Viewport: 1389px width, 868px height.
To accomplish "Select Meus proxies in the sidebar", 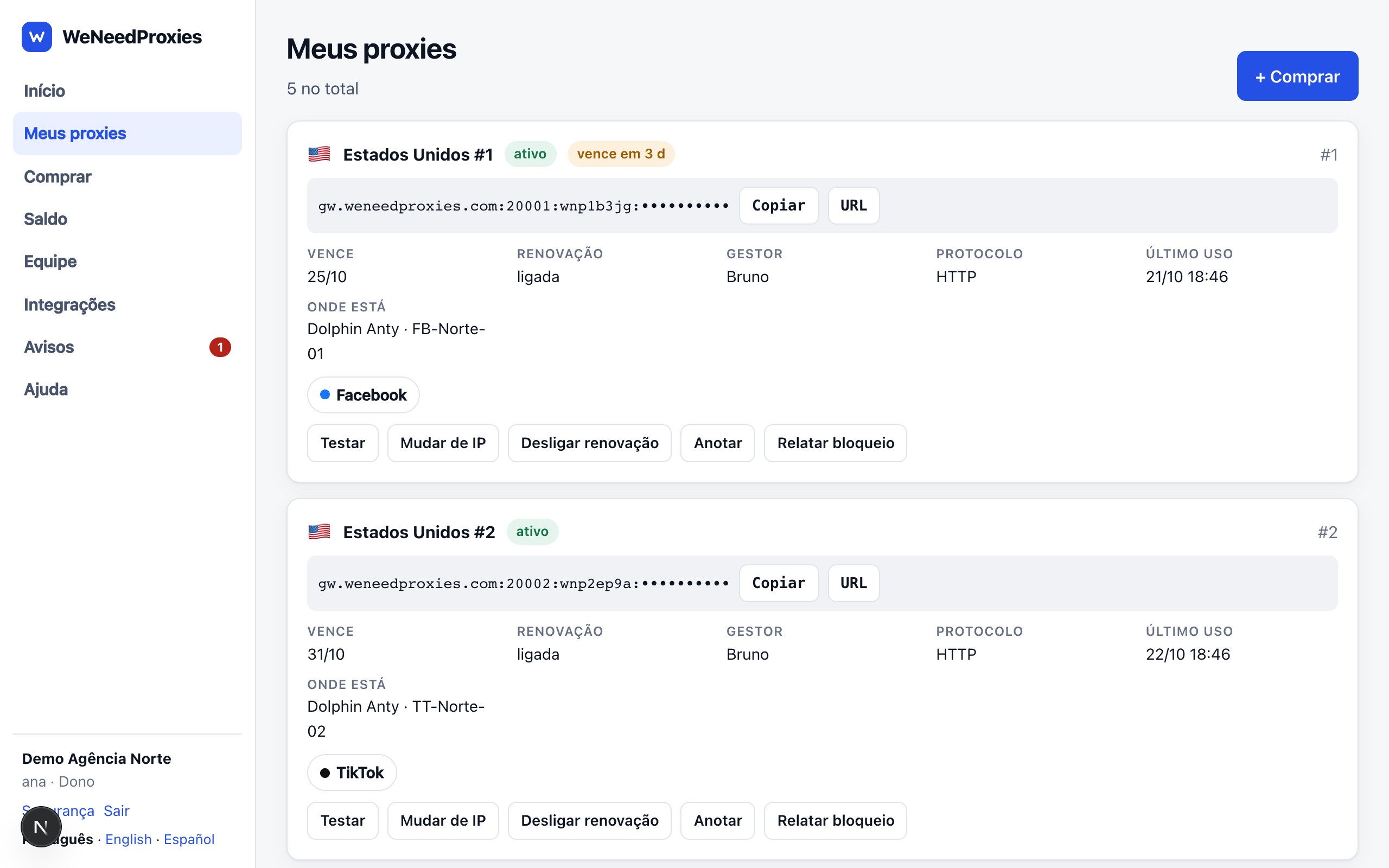I will pyautogui.click(x=128, y=133).
